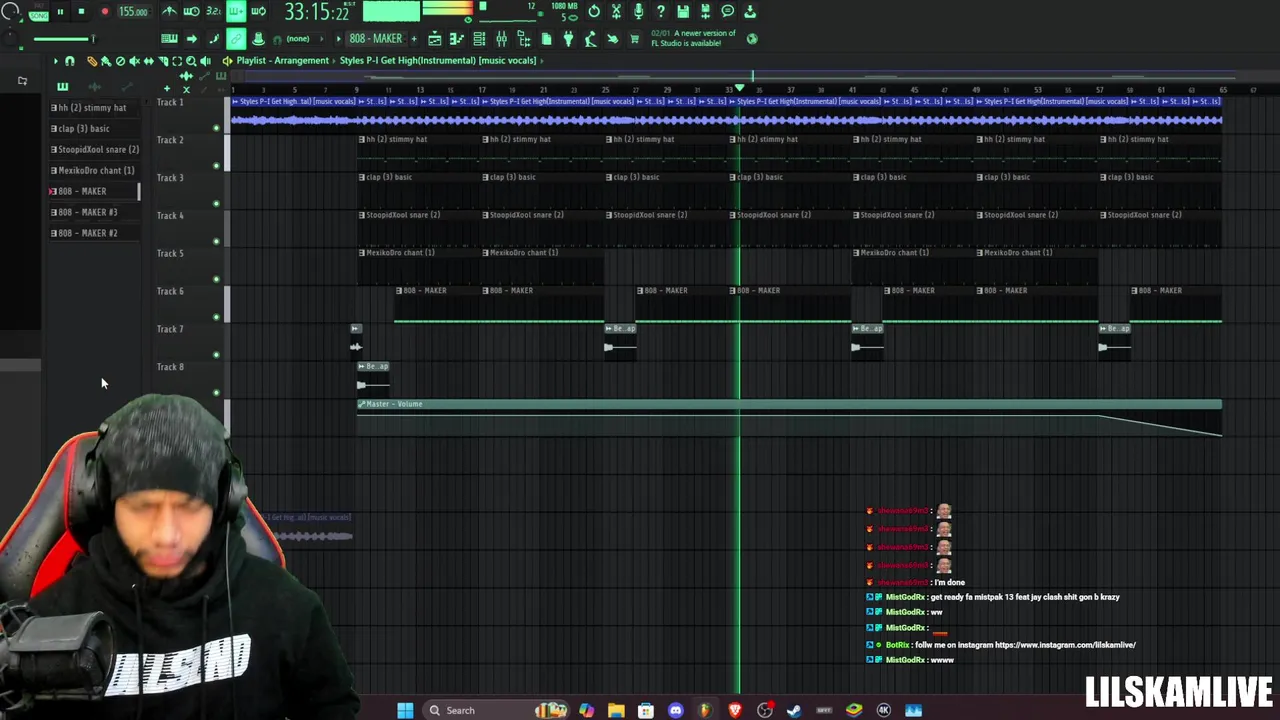Viewport: 1280px width, 720px height.
Task: Open the shopping cart content library
Action: pyautogui.click(x=634, y=39)
